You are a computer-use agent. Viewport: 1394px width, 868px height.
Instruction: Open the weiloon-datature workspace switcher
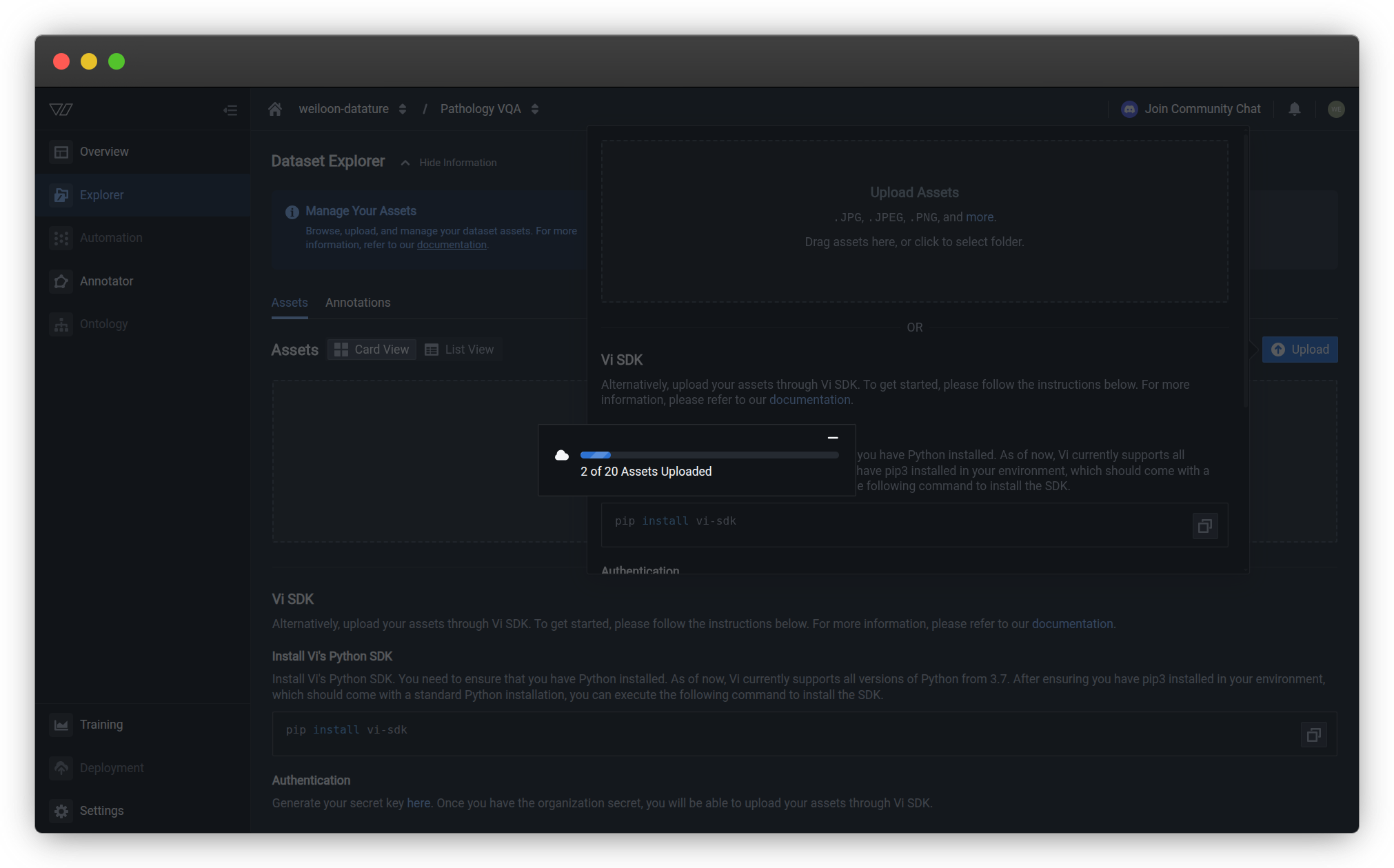click(403, 108)
